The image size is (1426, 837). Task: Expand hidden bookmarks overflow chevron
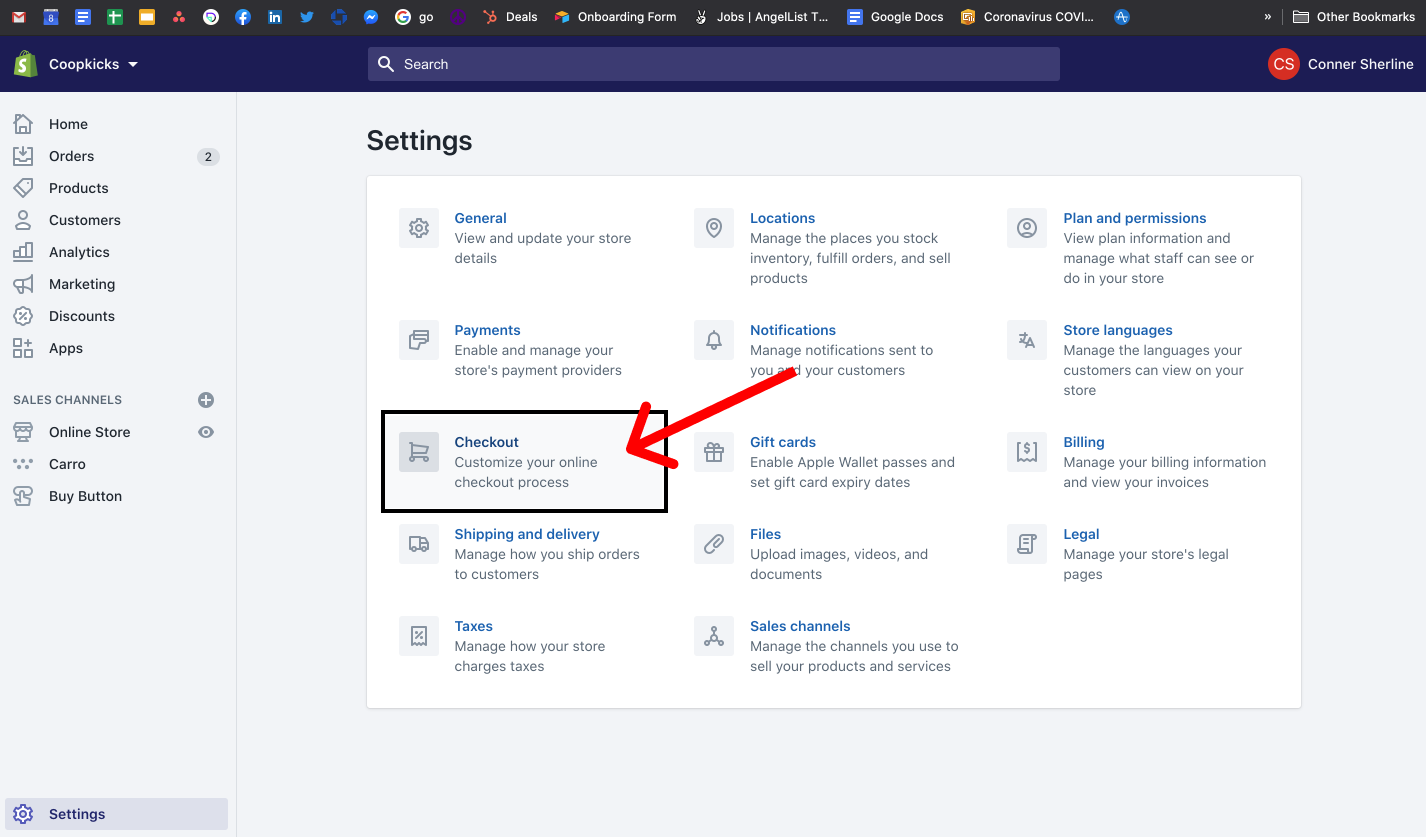coord(1268,17)
